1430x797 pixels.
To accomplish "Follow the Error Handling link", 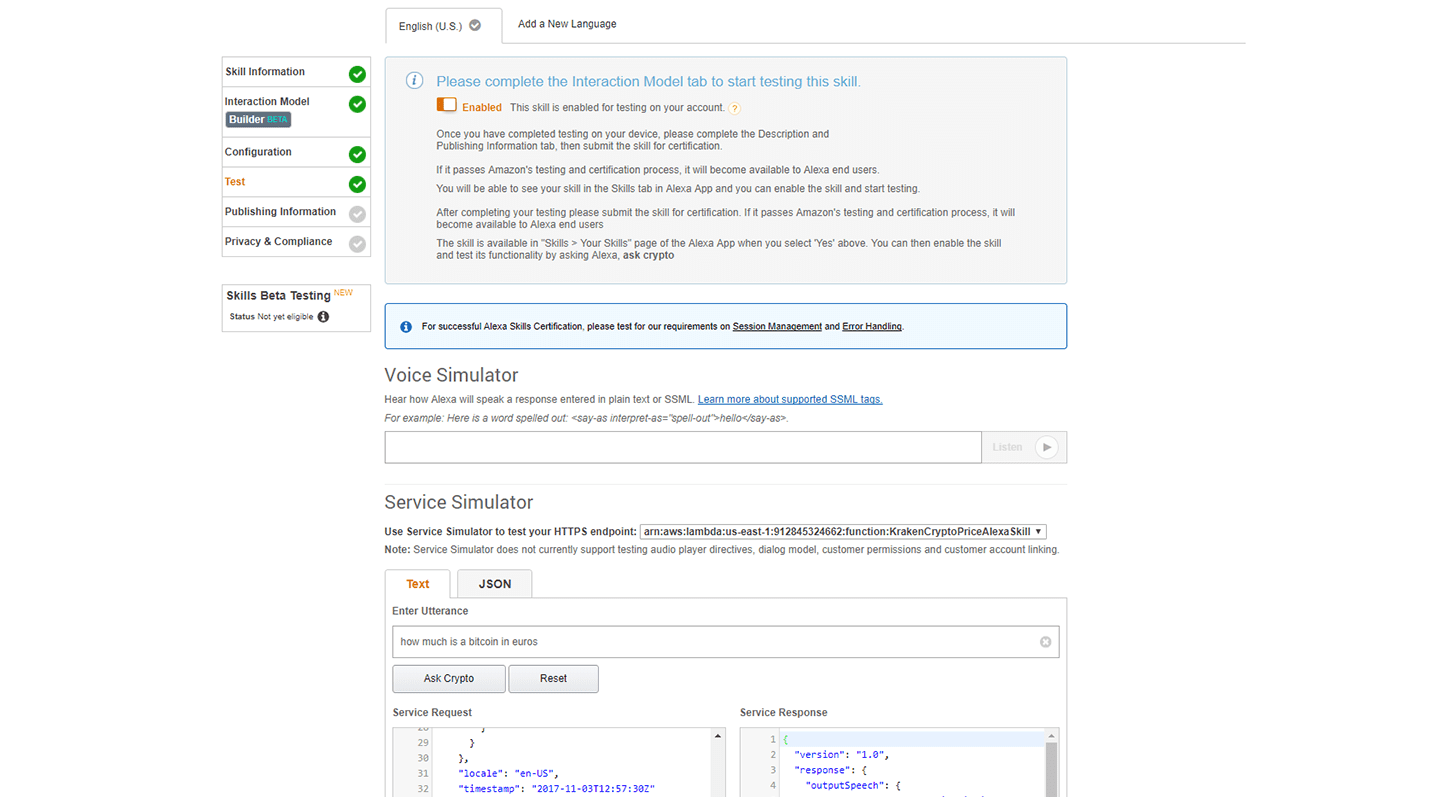I will [x=872, y=327].
